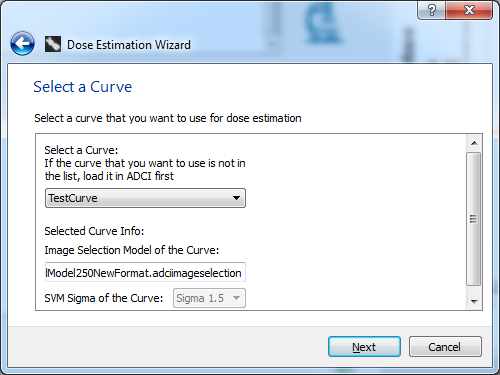Expand the curve list via its black arrow

coord(236,198)
